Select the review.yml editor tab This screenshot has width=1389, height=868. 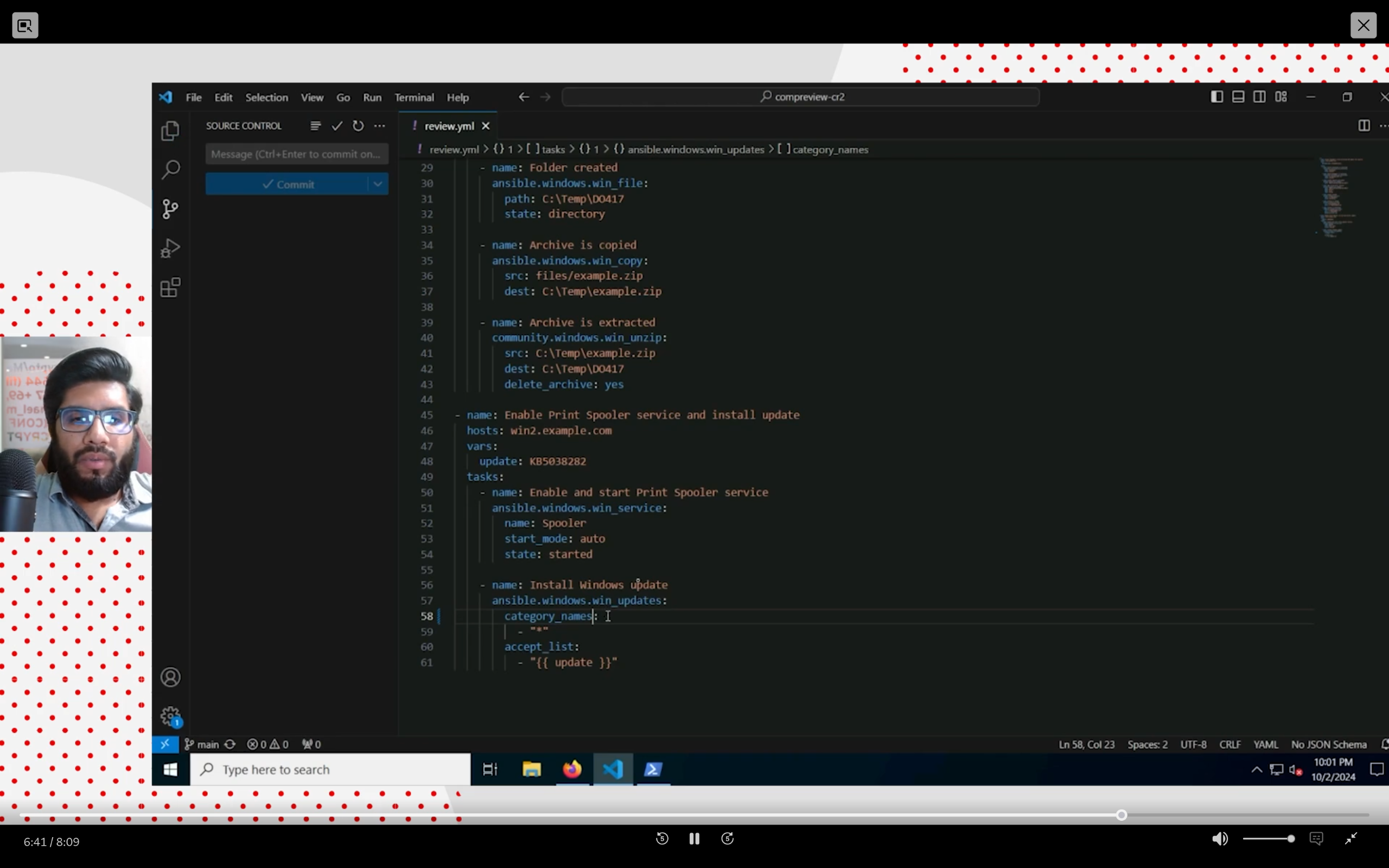(x=449, y=126)
